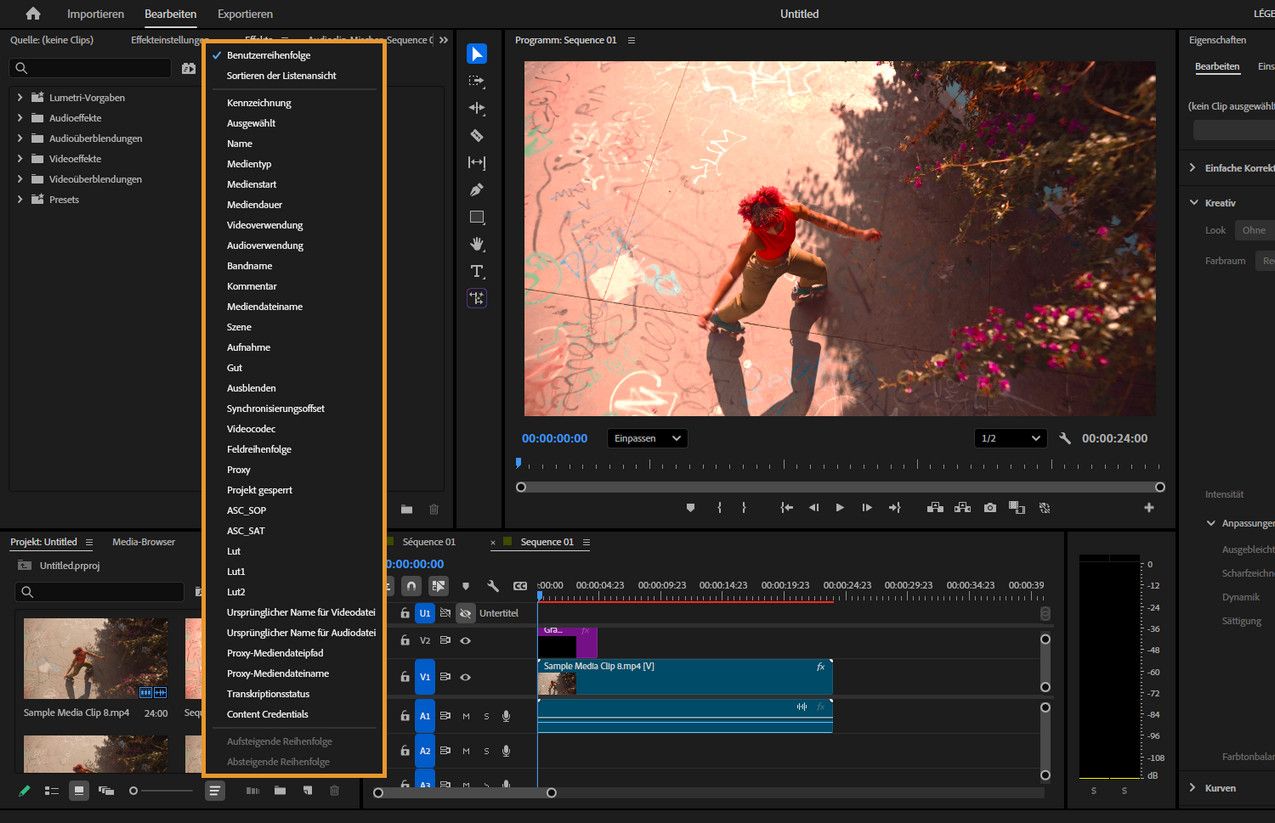The width and height of the screenshot is (1275, 823).
Task: Click the export frame camera icon
Action: tap(990, 508)
